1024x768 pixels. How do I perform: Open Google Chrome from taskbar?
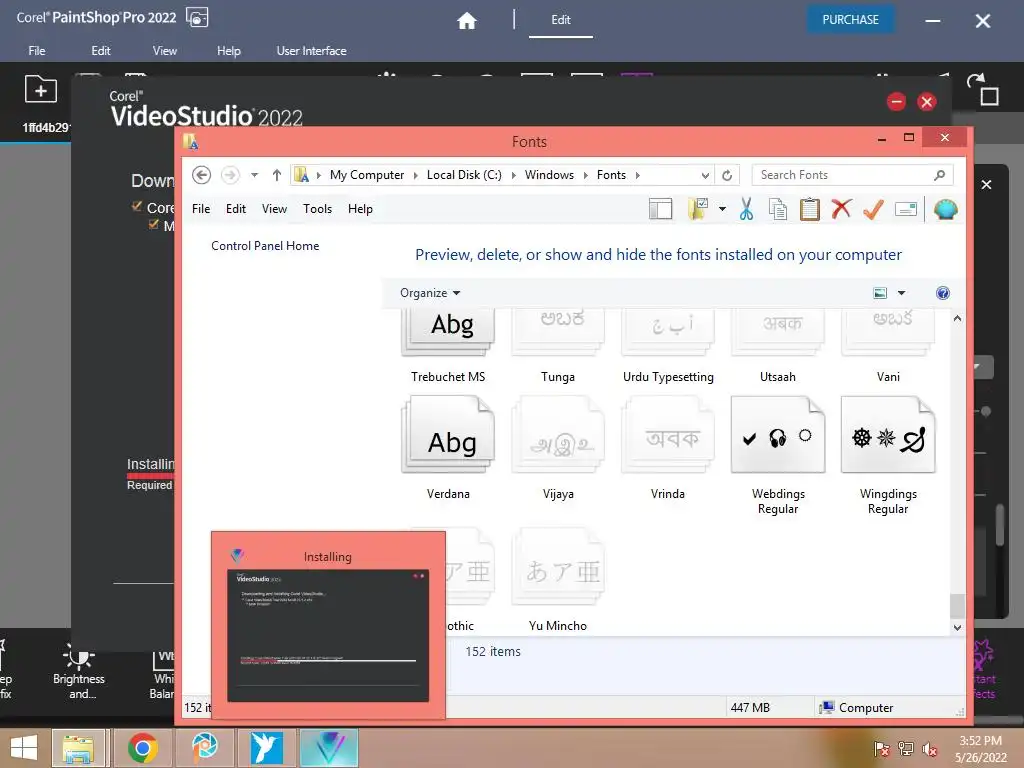pyautogui.click(x=142, y=748)
